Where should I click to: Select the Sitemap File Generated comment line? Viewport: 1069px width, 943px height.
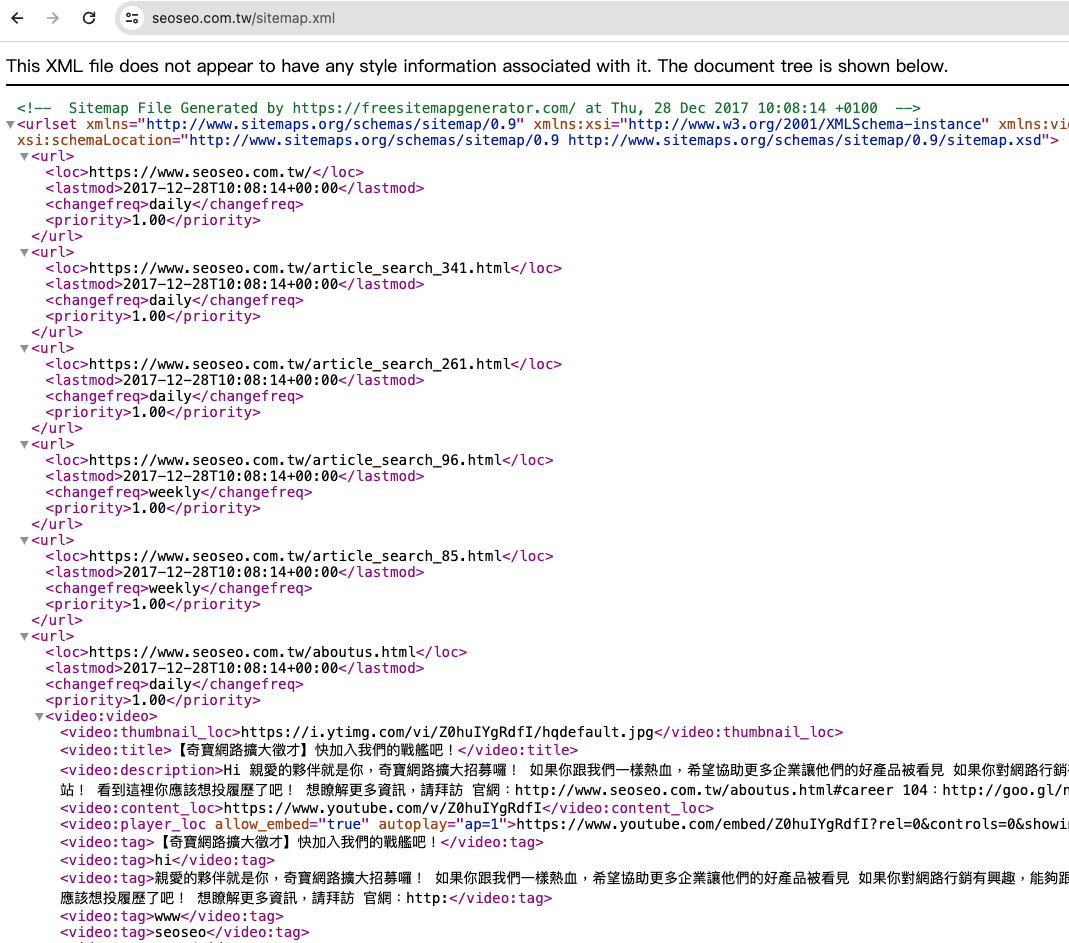coord(468,108)
